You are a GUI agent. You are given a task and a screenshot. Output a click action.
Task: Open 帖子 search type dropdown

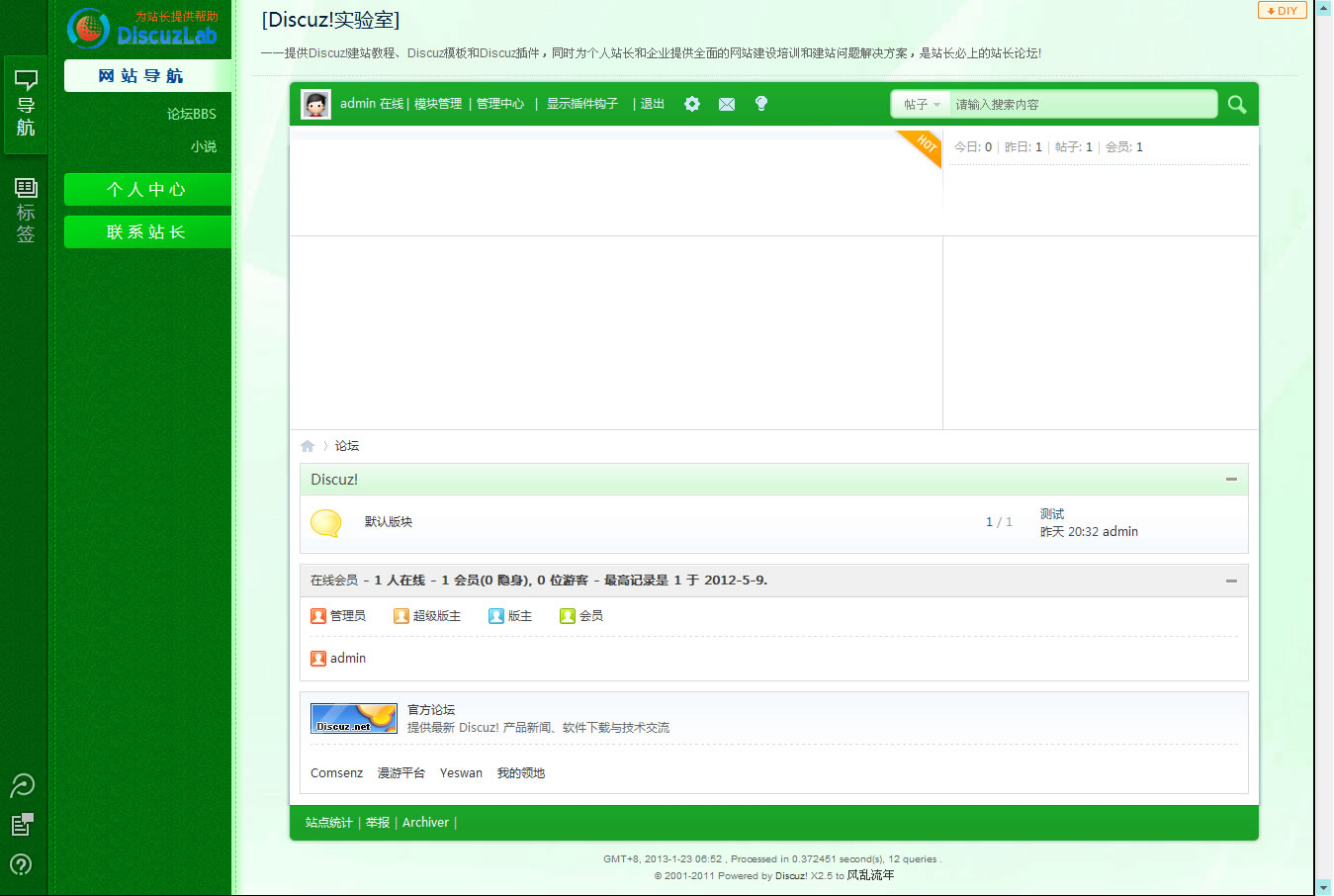pos(922,104)
